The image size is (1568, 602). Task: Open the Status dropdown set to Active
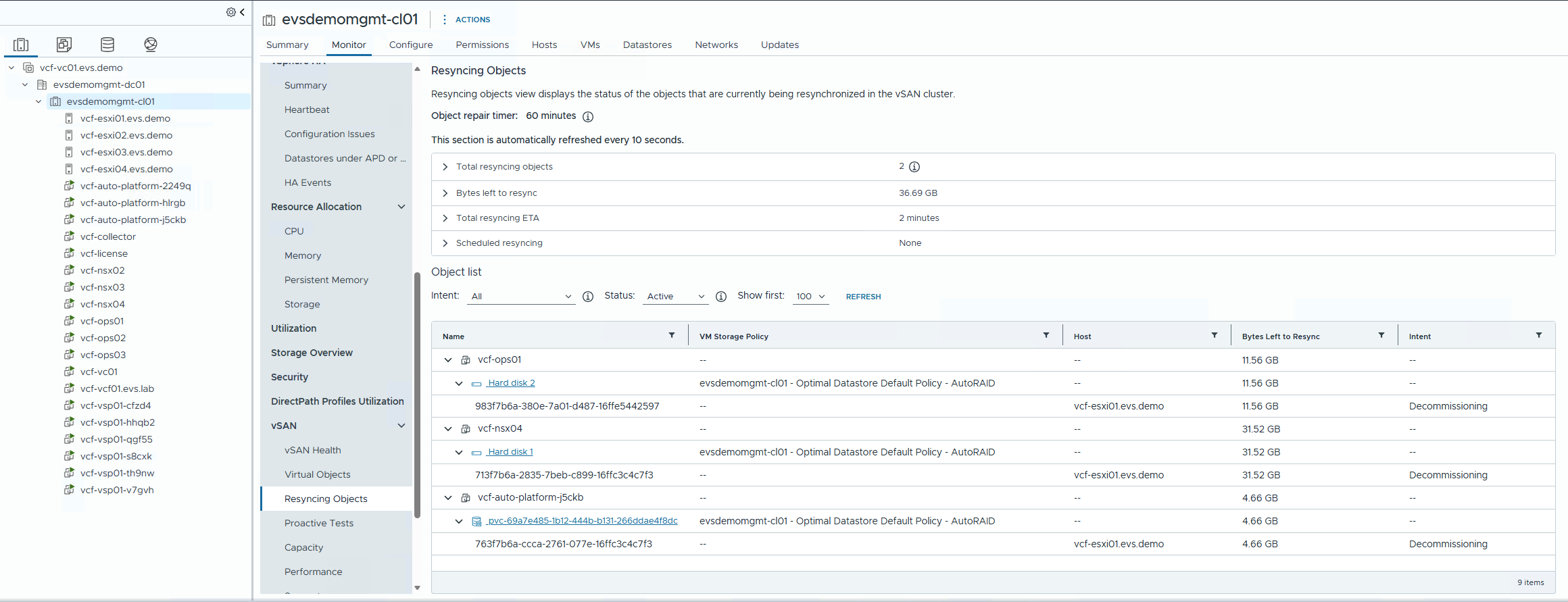click(x=675, y=297)
